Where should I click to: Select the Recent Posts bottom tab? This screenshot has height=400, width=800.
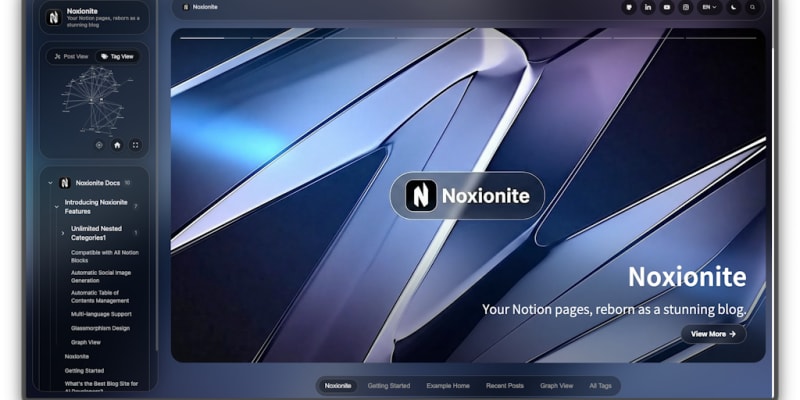point(505,385)
